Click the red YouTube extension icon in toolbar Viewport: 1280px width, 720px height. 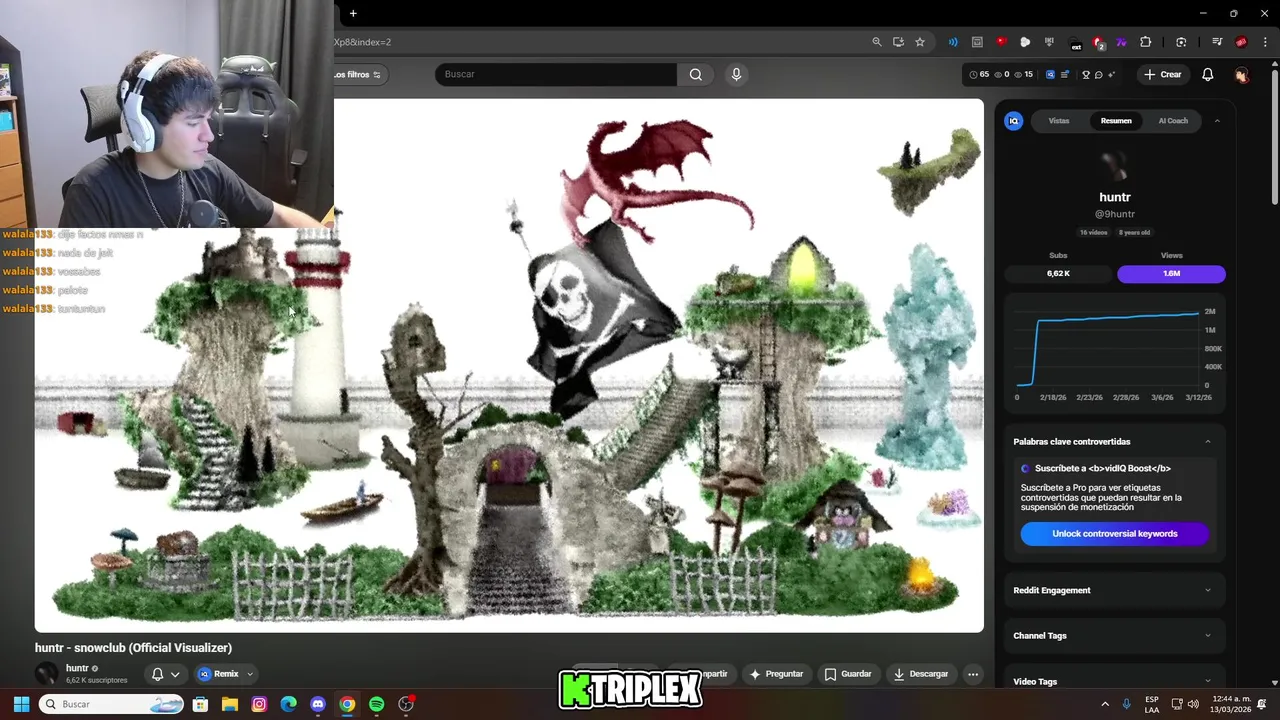point(1001,42)
